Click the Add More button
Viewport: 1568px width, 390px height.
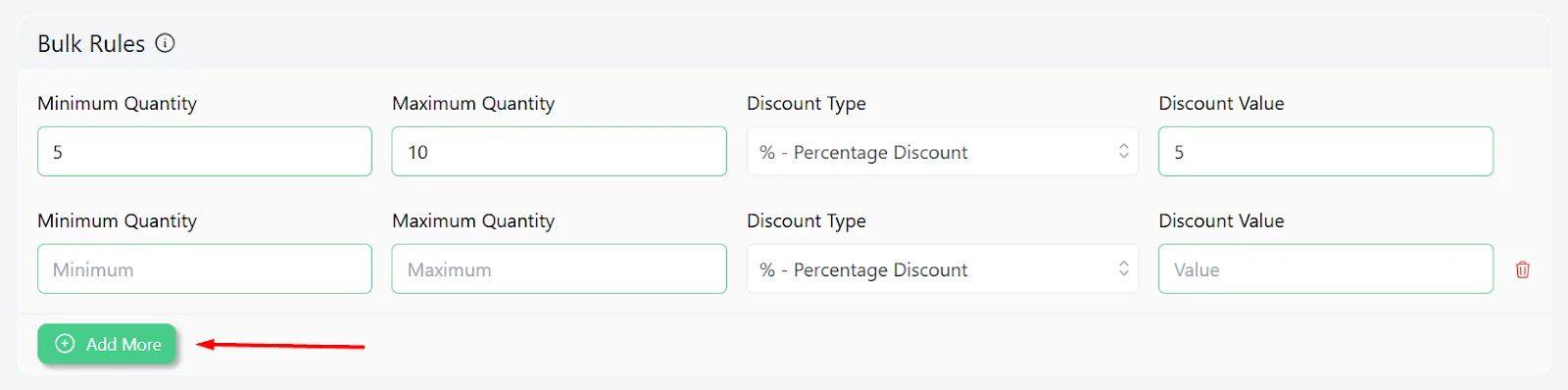(107, 344)
